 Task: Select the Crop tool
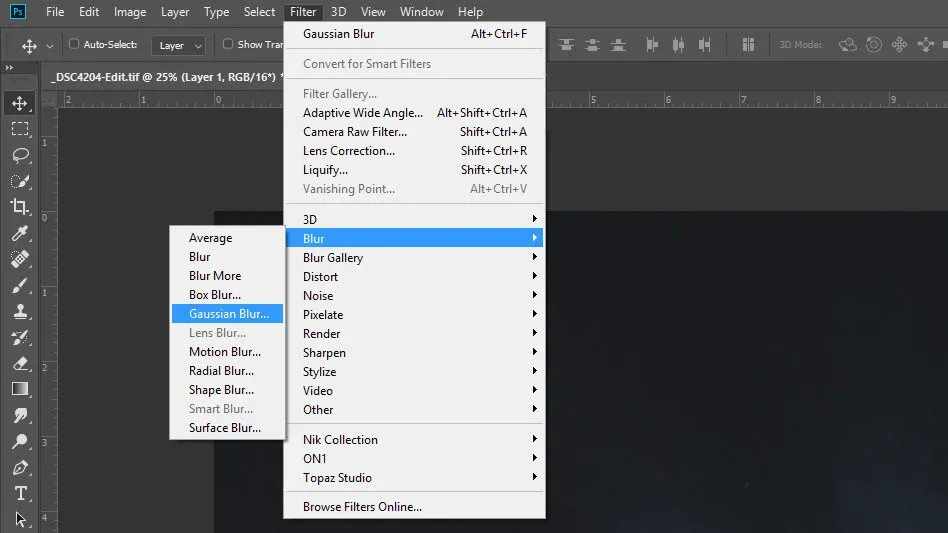click(20, 207)
